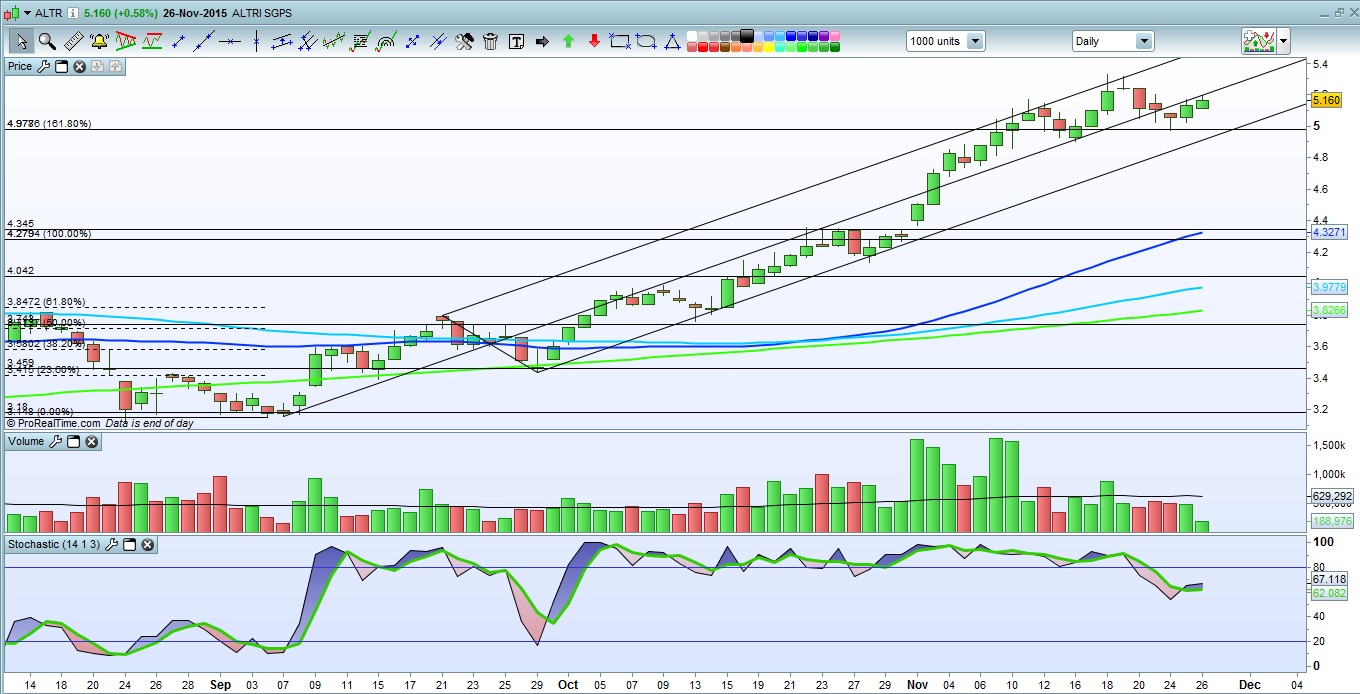
Task: Click the trash can delete-objects icon
Action: click(490, 41)
